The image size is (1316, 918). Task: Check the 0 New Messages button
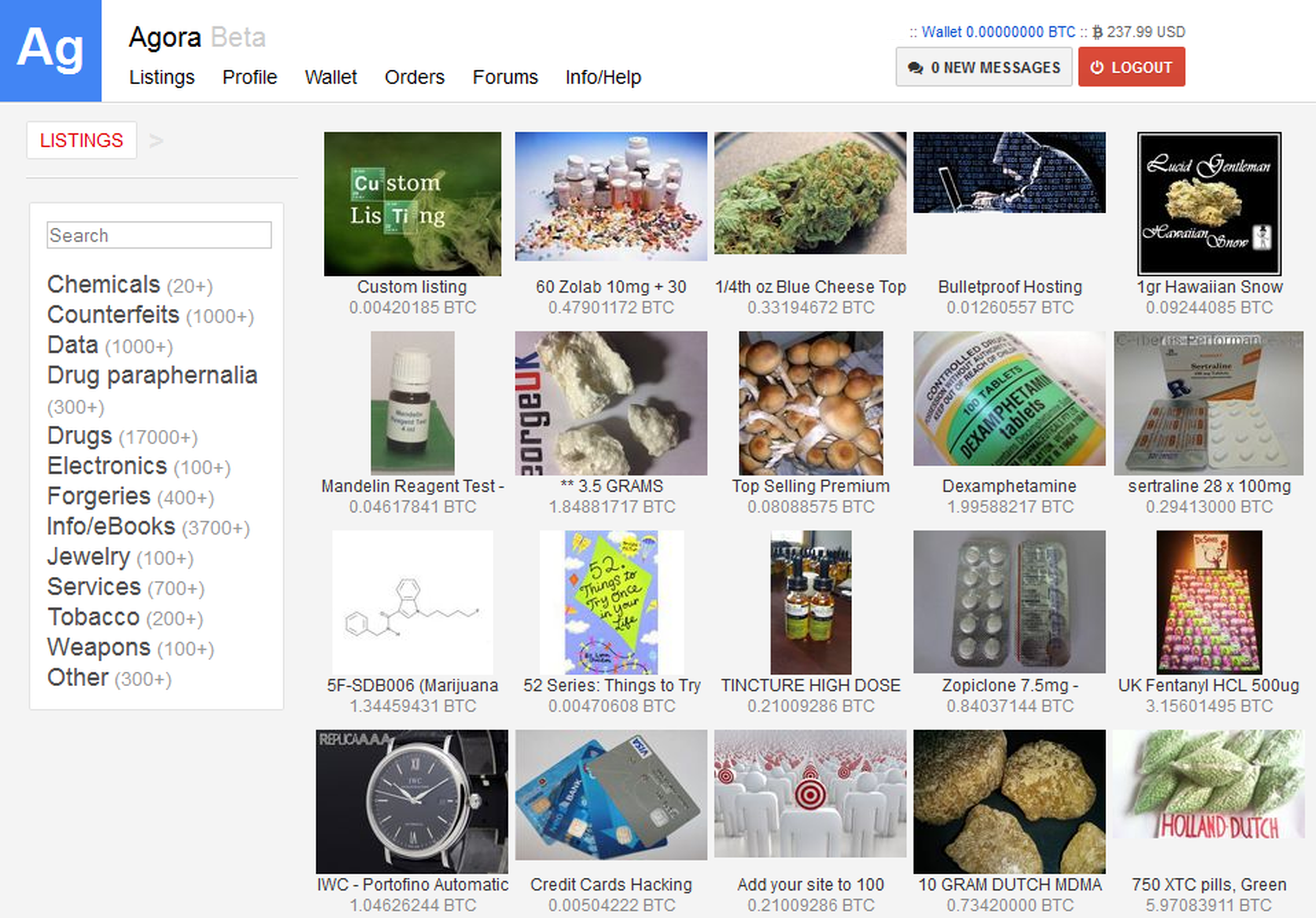point(984,67)
